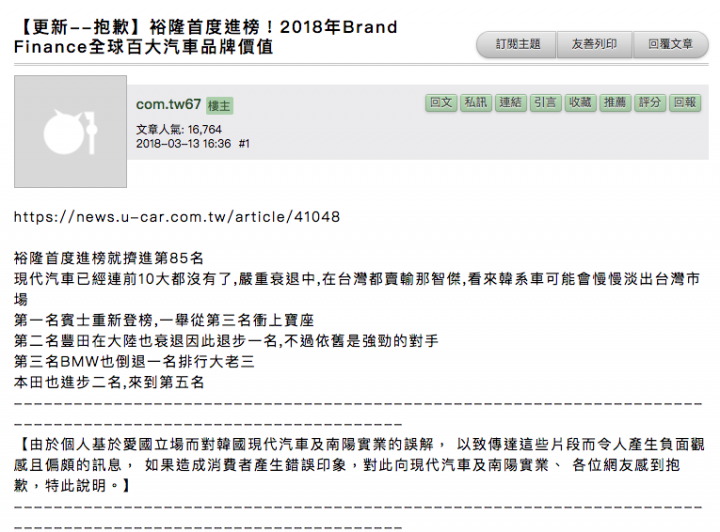Send a 私訊 private message to the poster

476,102
